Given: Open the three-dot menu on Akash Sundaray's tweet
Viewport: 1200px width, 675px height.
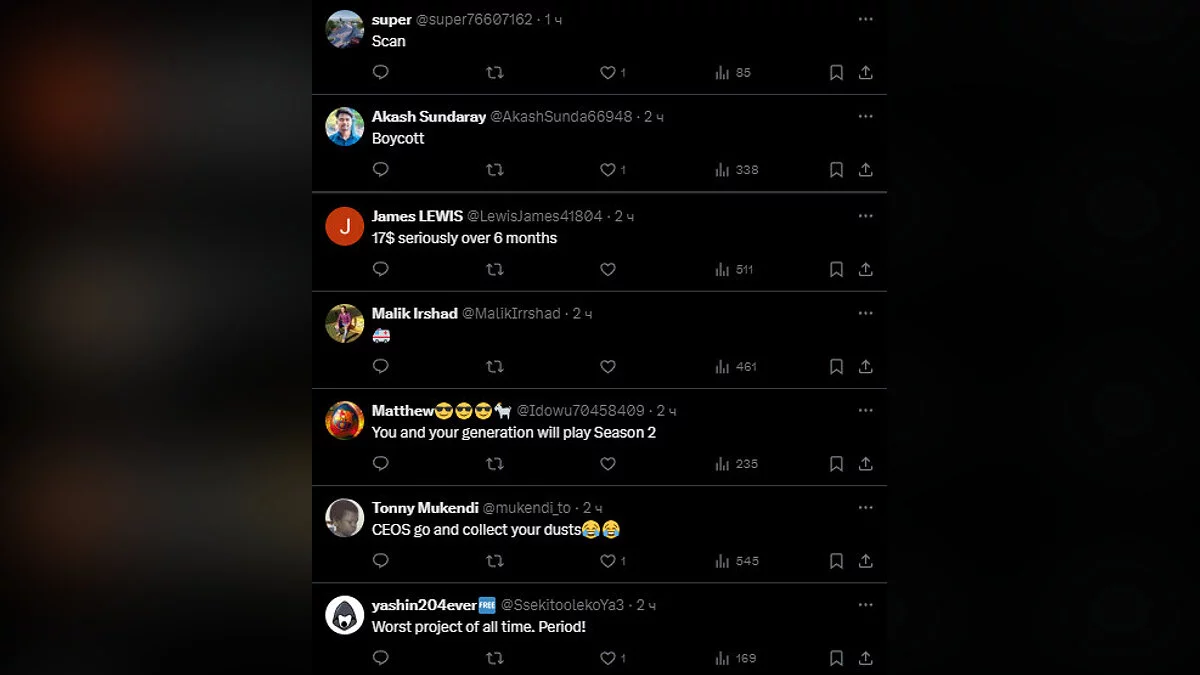Looking at the screenshot, I should tap(866, 116).
